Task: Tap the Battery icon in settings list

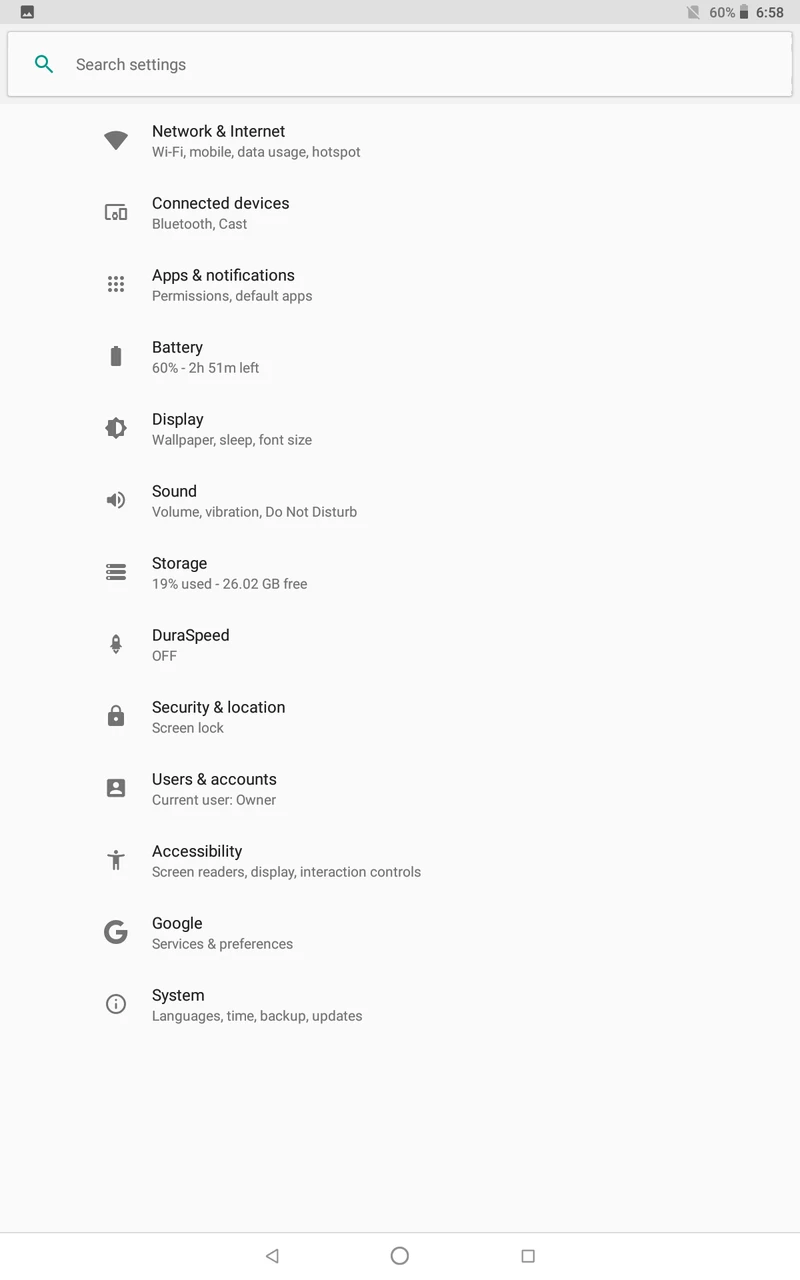Action: [x=116, y=356]
